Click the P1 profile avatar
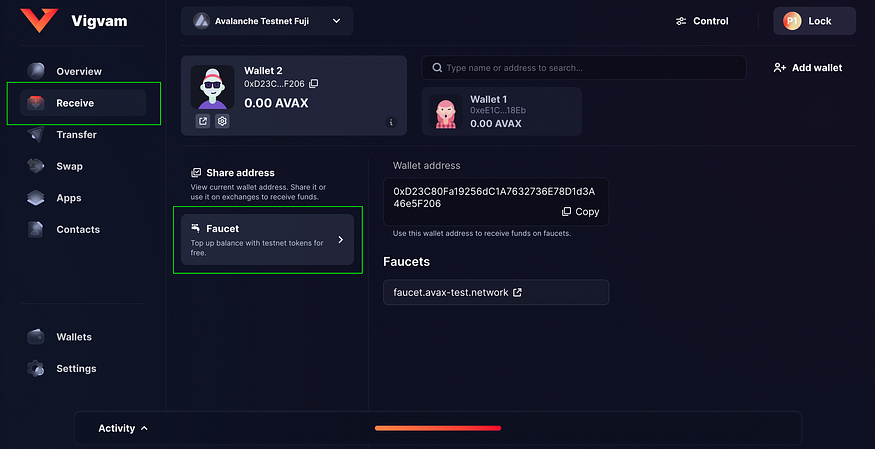The image size is (875, 449). point(792,21)
